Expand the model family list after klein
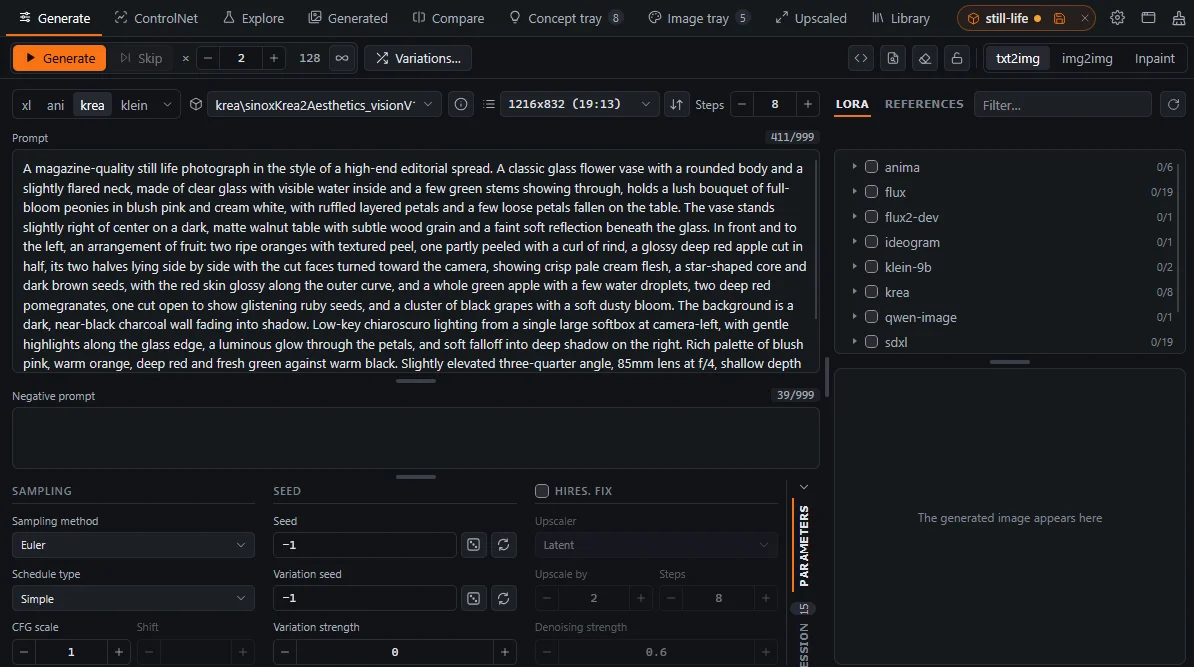1194x667 pixels. [168, 104]
